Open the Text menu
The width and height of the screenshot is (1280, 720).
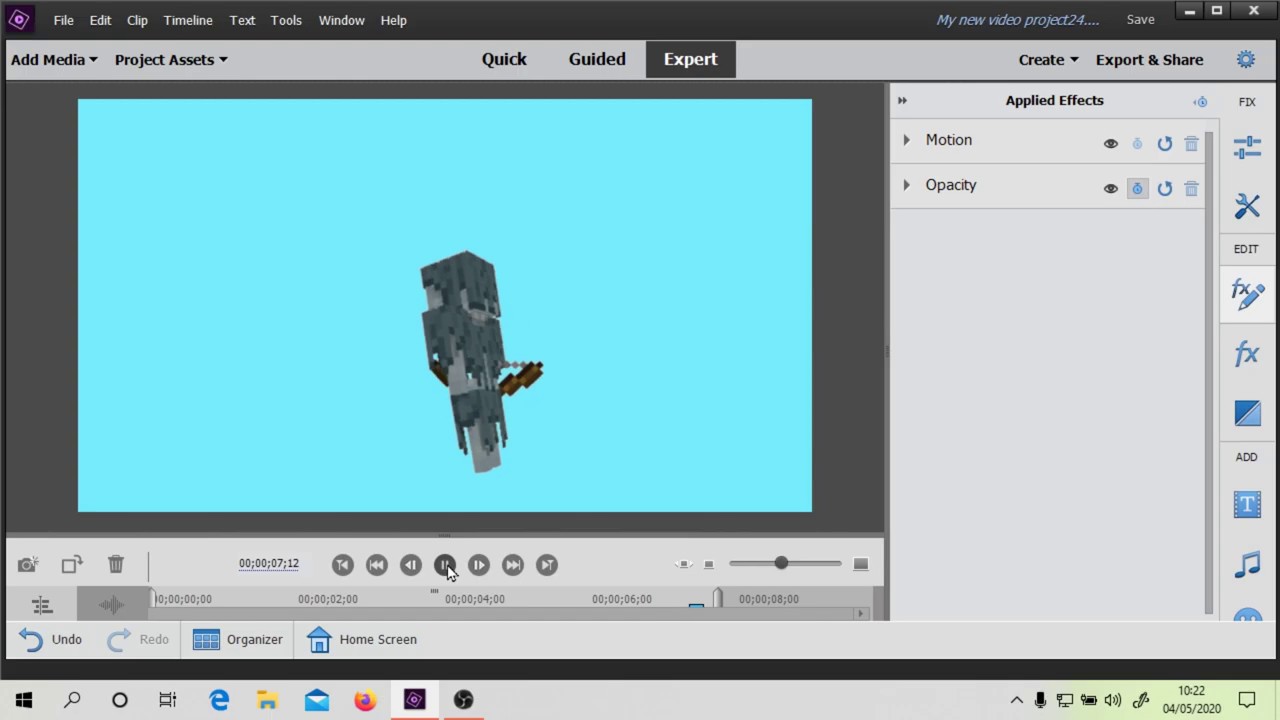(242, 20)
